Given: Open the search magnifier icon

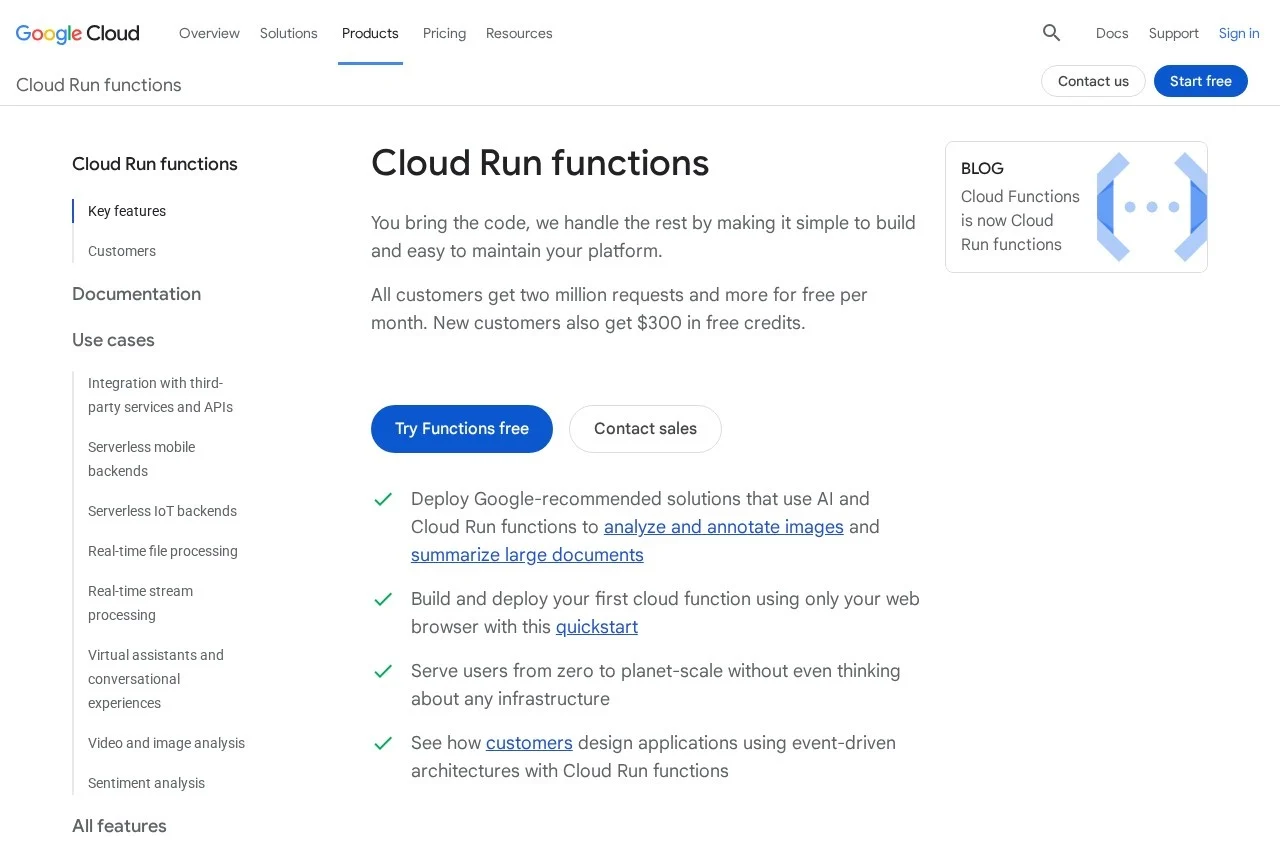Looking at the screenshot, I should [x=1051, y=33].
